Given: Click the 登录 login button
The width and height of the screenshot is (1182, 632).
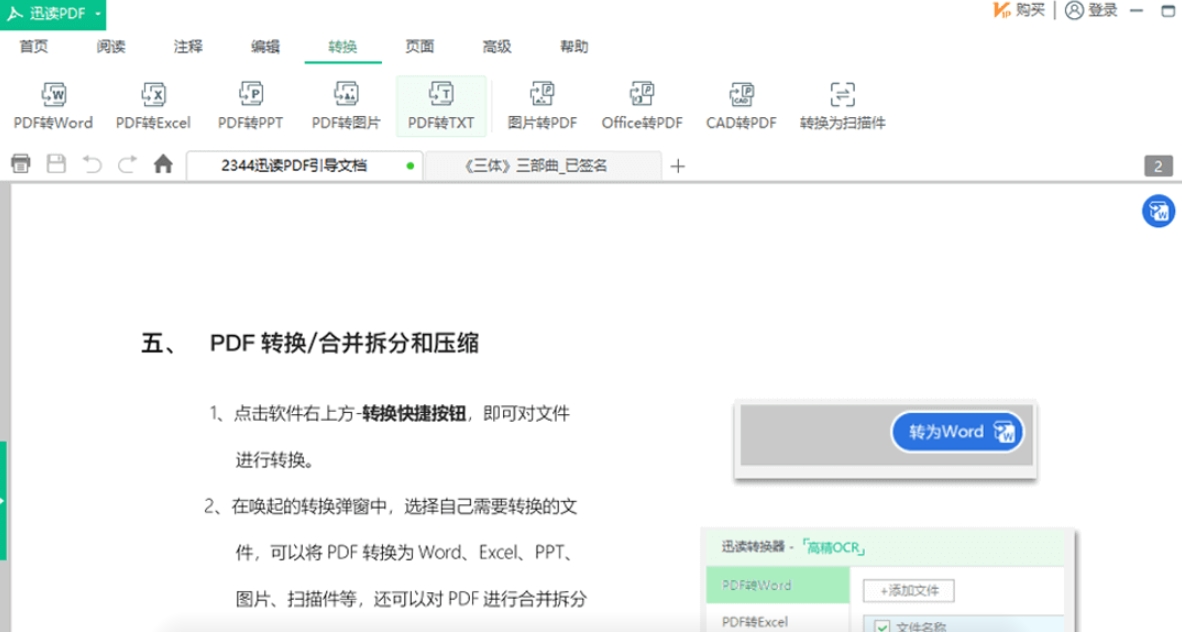Looking at the screenshot, I should [x=1092, y=10].
